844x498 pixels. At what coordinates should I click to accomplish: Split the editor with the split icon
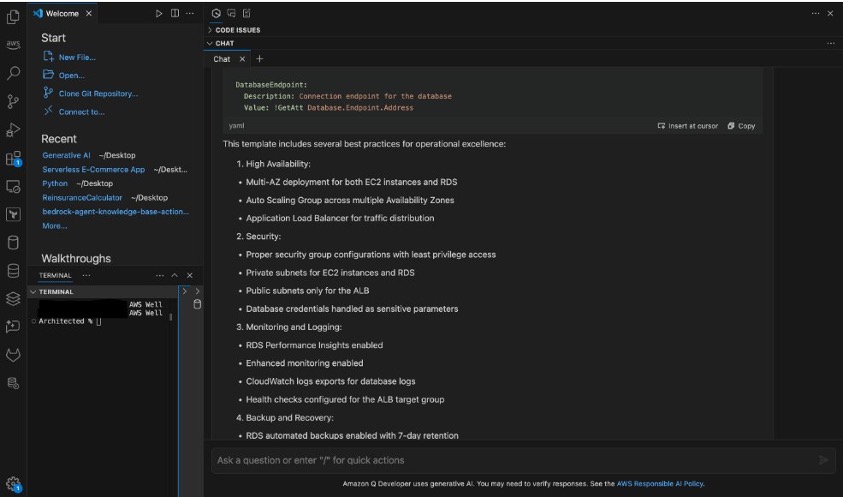tap(175, 13)
